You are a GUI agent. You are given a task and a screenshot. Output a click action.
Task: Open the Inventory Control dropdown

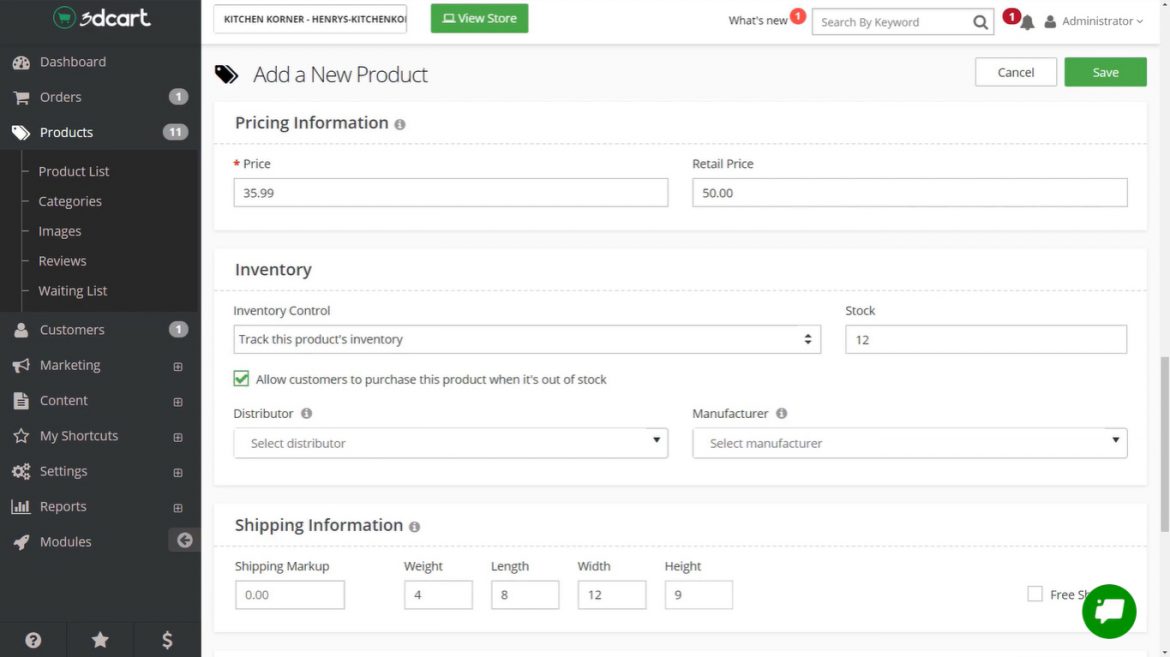tap(527, 339)
